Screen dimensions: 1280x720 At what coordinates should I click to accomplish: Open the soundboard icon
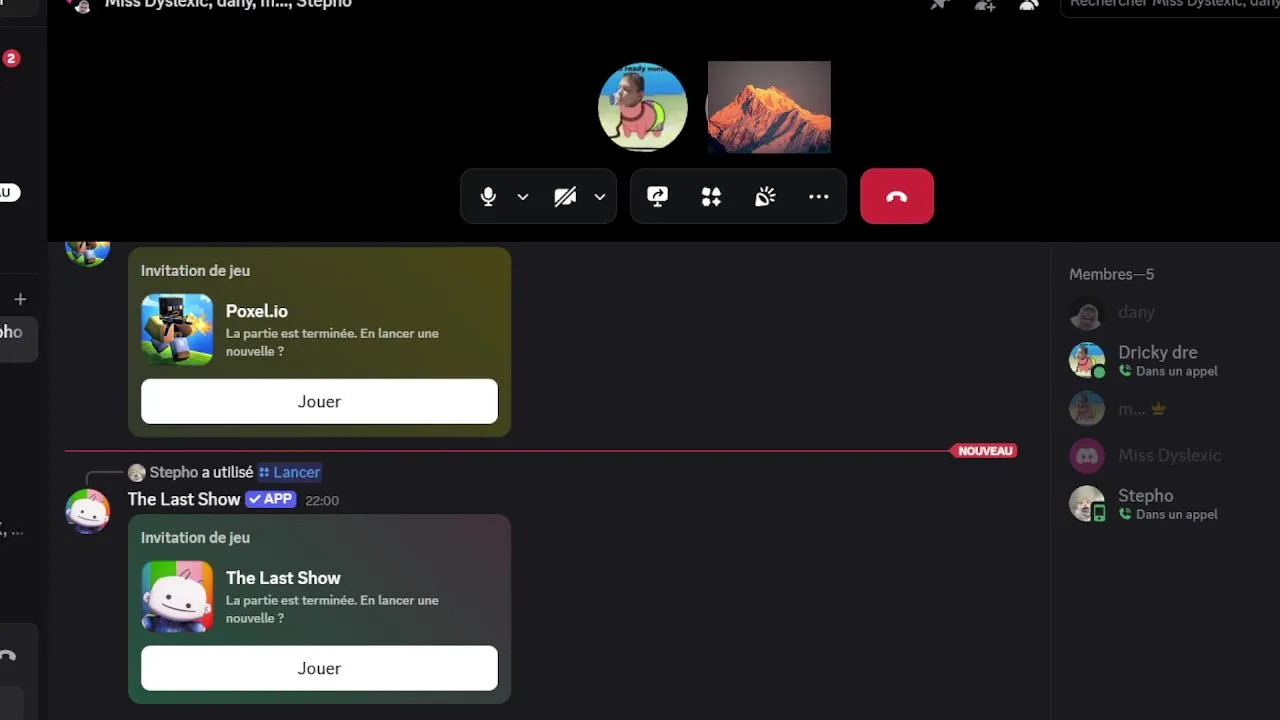(765, 197)
